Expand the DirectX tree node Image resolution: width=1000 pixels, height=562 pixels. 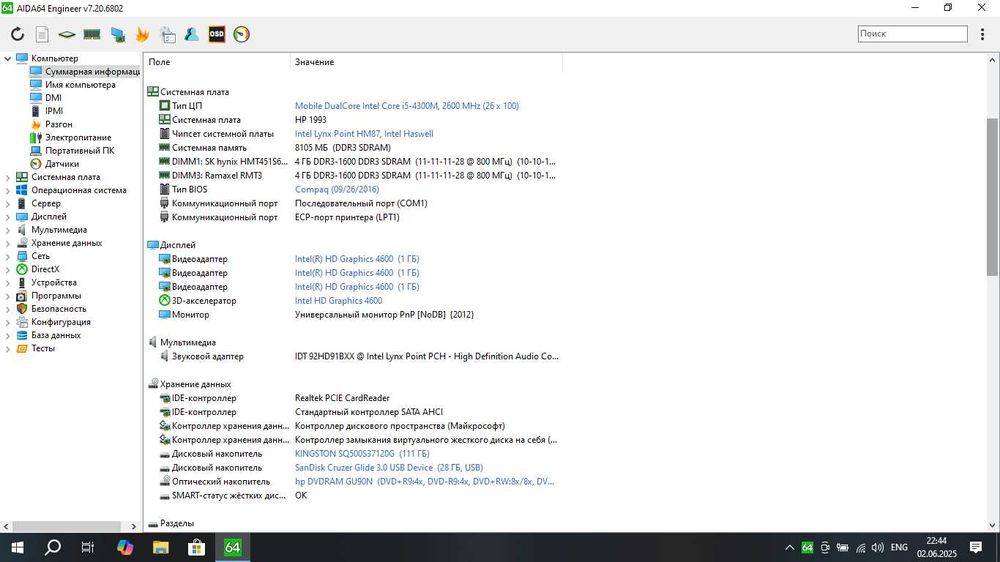[8, 269]
